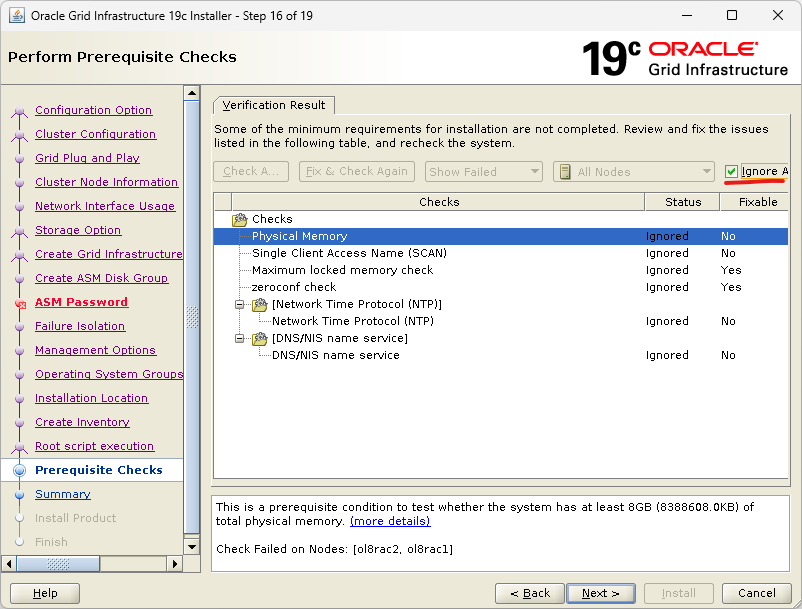This screenshot has height=609, width=802.
Task: Go to Cluster Configuration step
Action: [96, 134]
